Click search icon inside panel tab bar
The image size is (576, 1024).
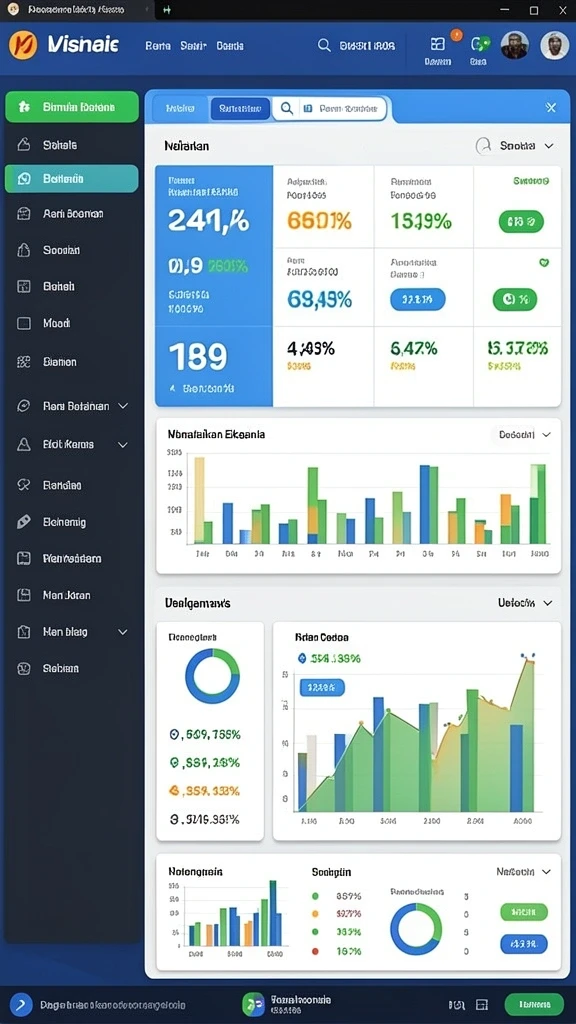click(x=286, y=108)
